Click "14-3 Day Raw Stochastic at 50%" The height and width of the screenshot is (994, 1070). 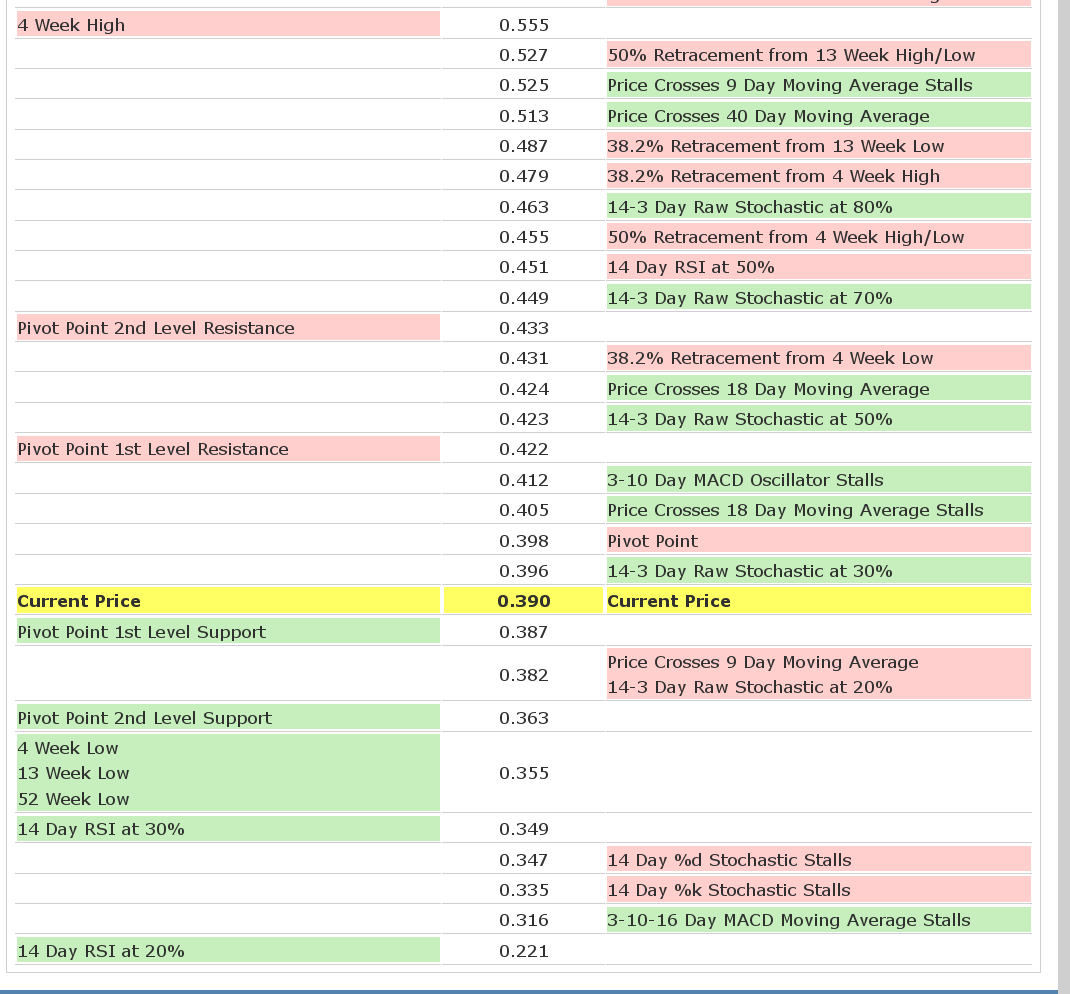(x=750, y=419)
